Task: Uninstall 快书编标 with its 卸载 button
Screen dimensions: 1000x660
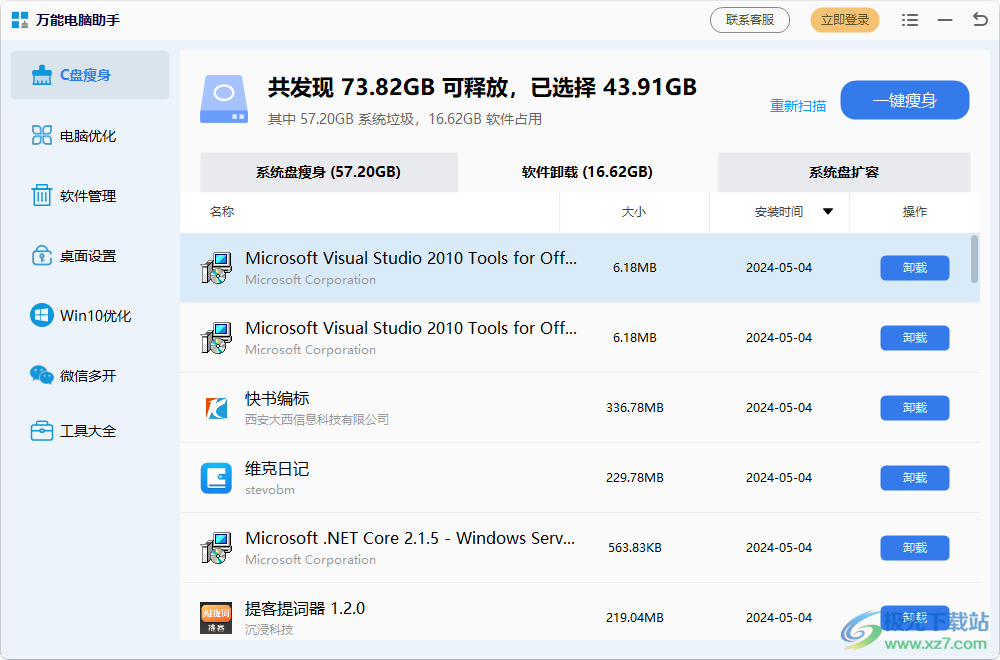Action: click(x=914, y=408)
